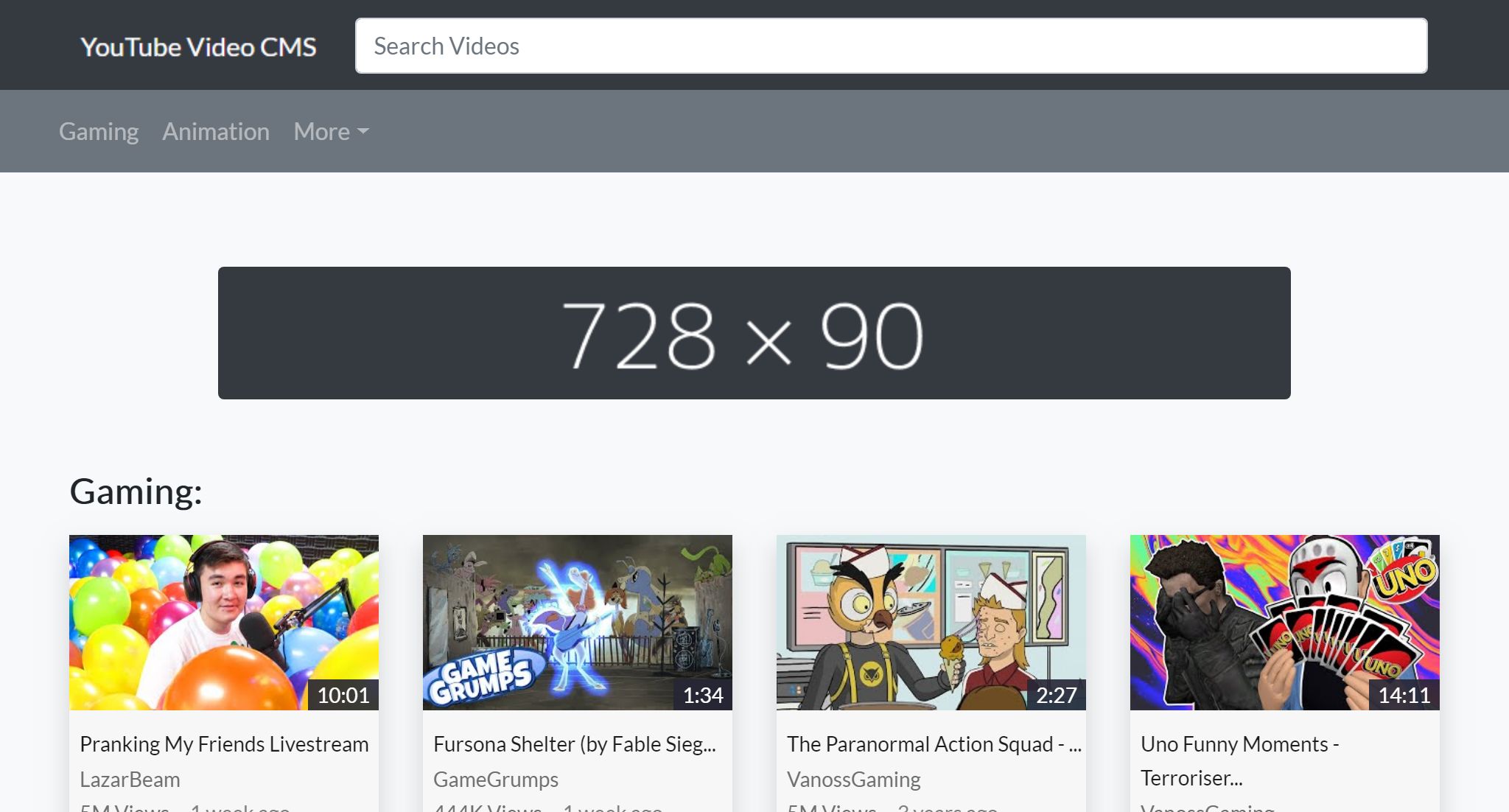Focus the Search Videos input field

891,46
